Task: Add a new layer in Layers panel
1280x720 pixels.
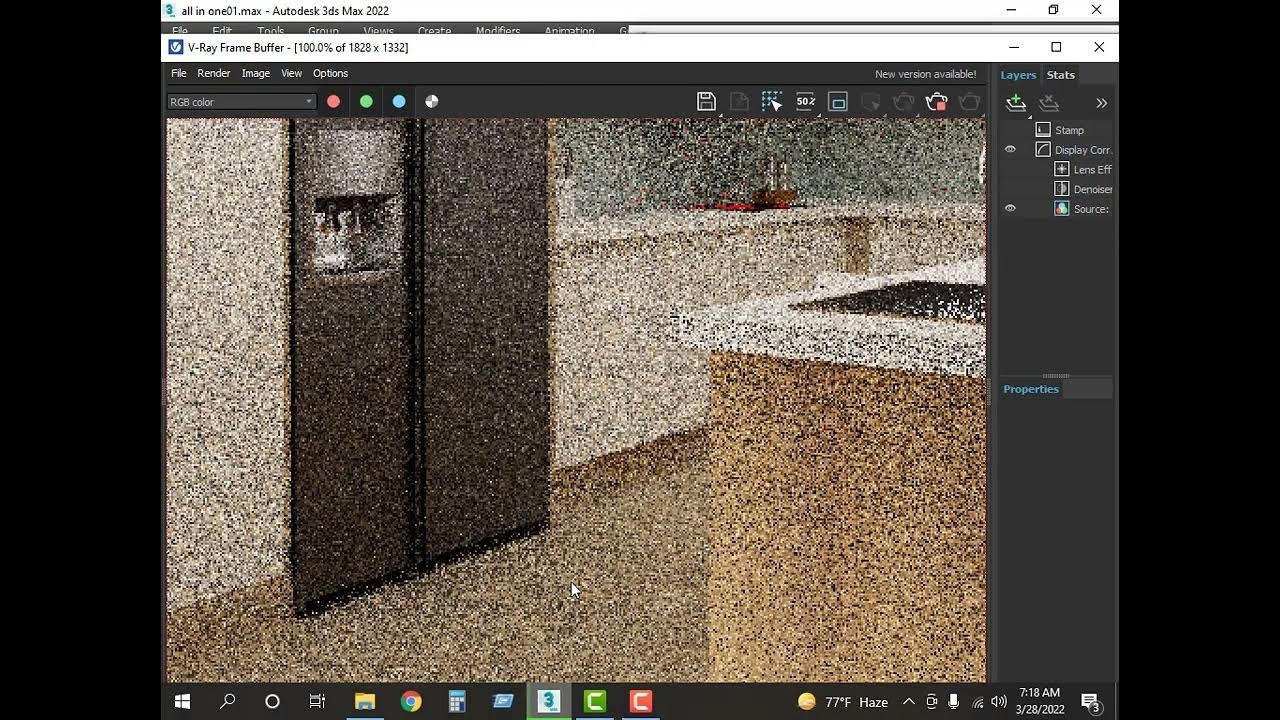Action: click(1016, 102)
